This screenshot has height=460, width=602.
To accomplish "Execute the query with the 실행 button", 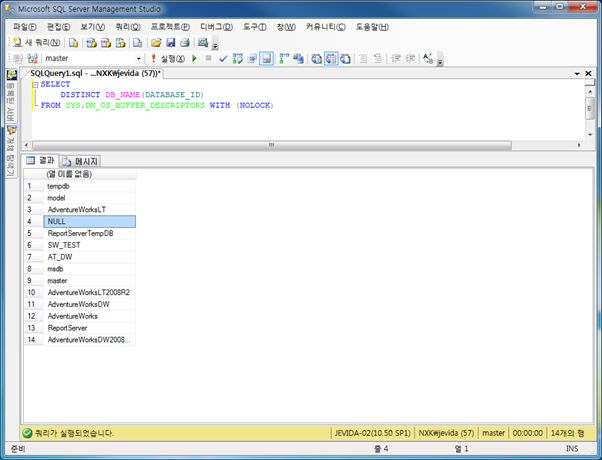I will [168, 58].
